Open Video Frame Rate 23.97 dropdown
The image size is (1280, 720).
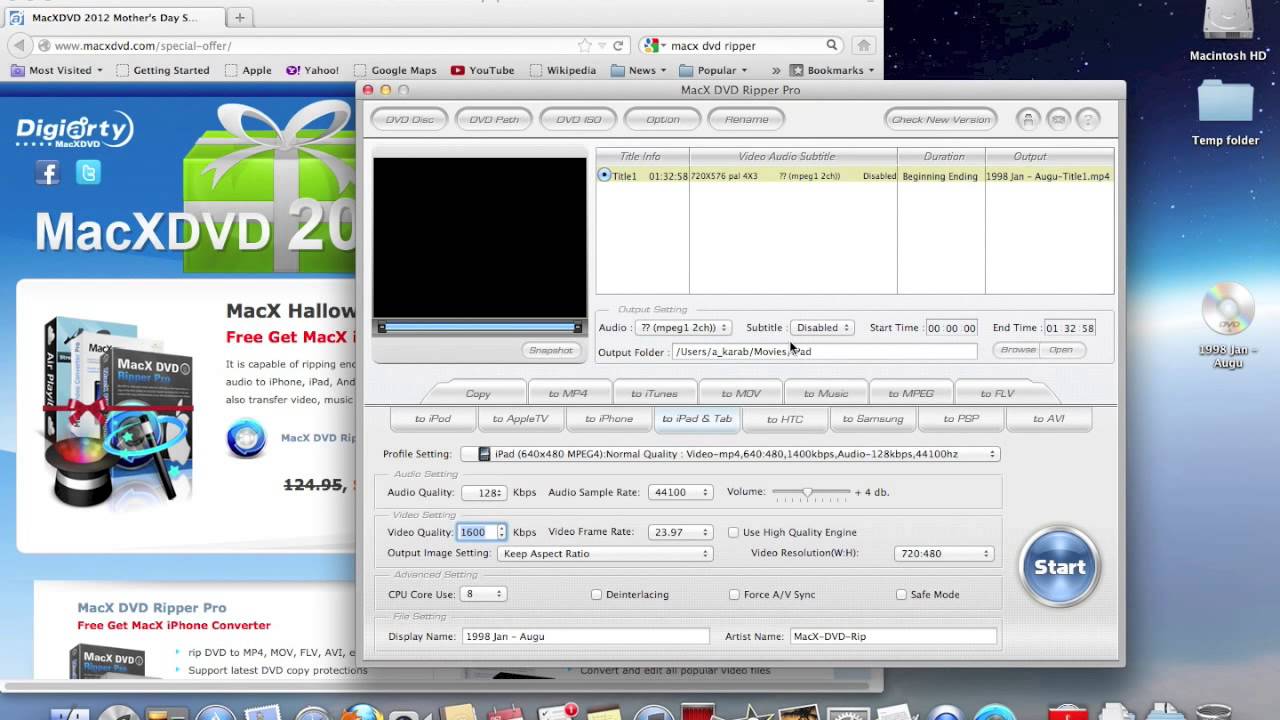[680, 532]
